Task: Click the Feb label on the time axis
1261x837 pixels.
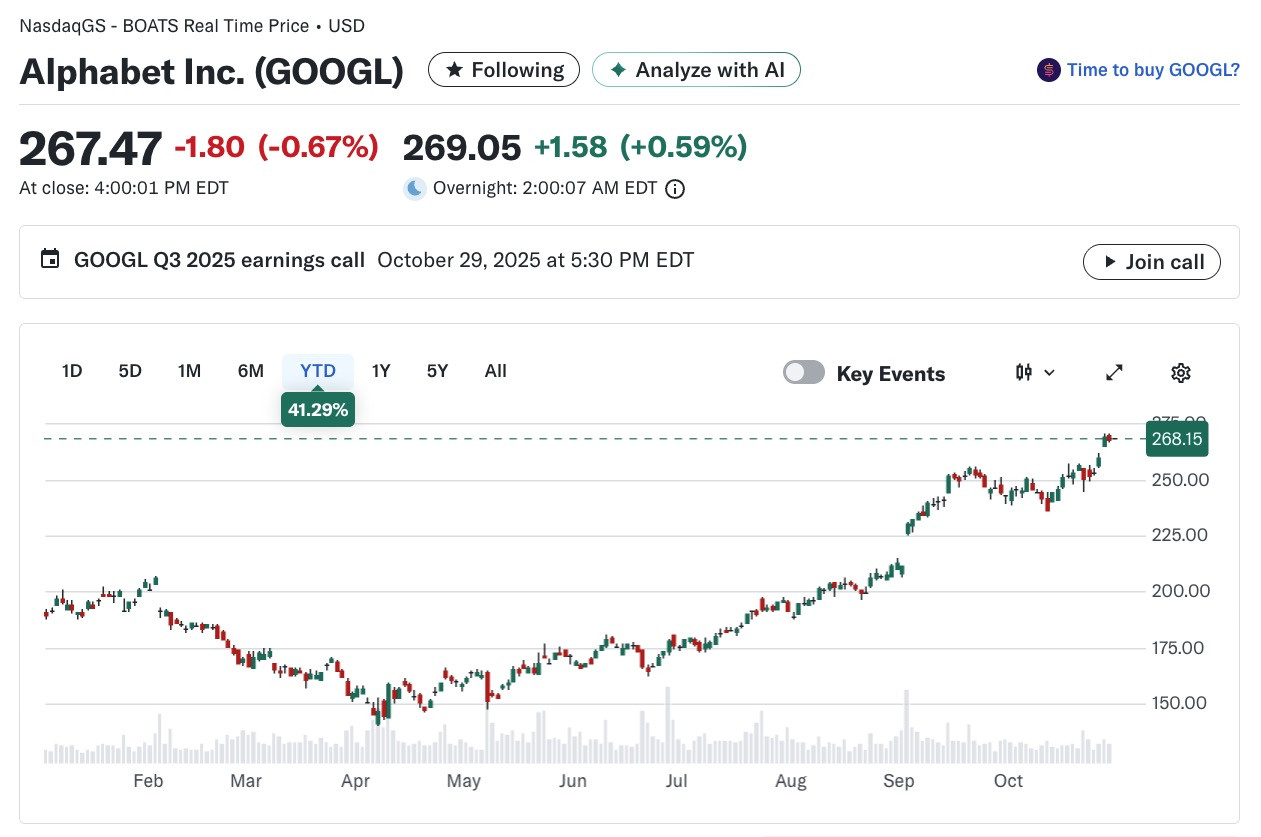Action: (x=148, y=781)
